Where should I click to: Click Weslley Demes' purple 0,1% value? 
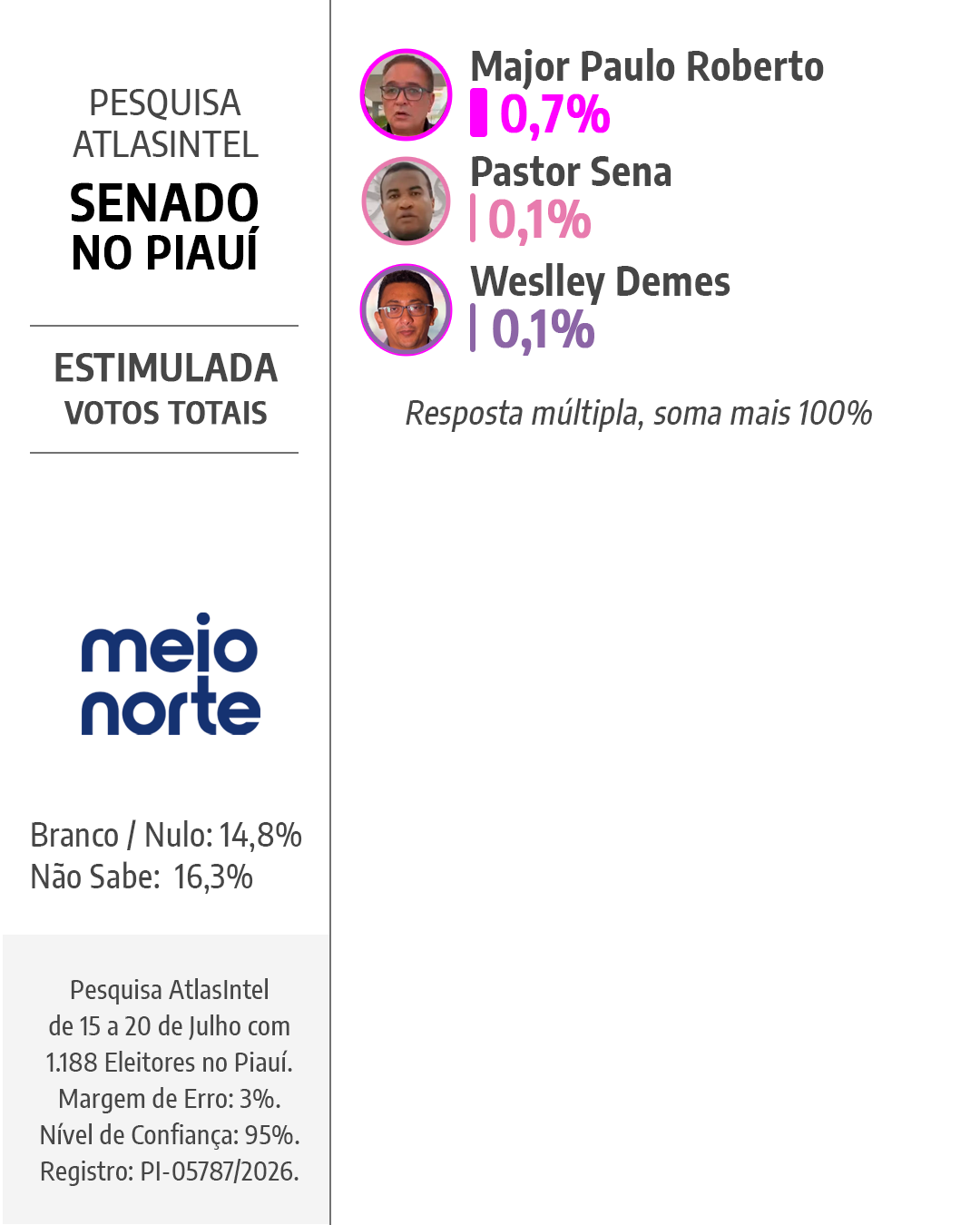543,328
